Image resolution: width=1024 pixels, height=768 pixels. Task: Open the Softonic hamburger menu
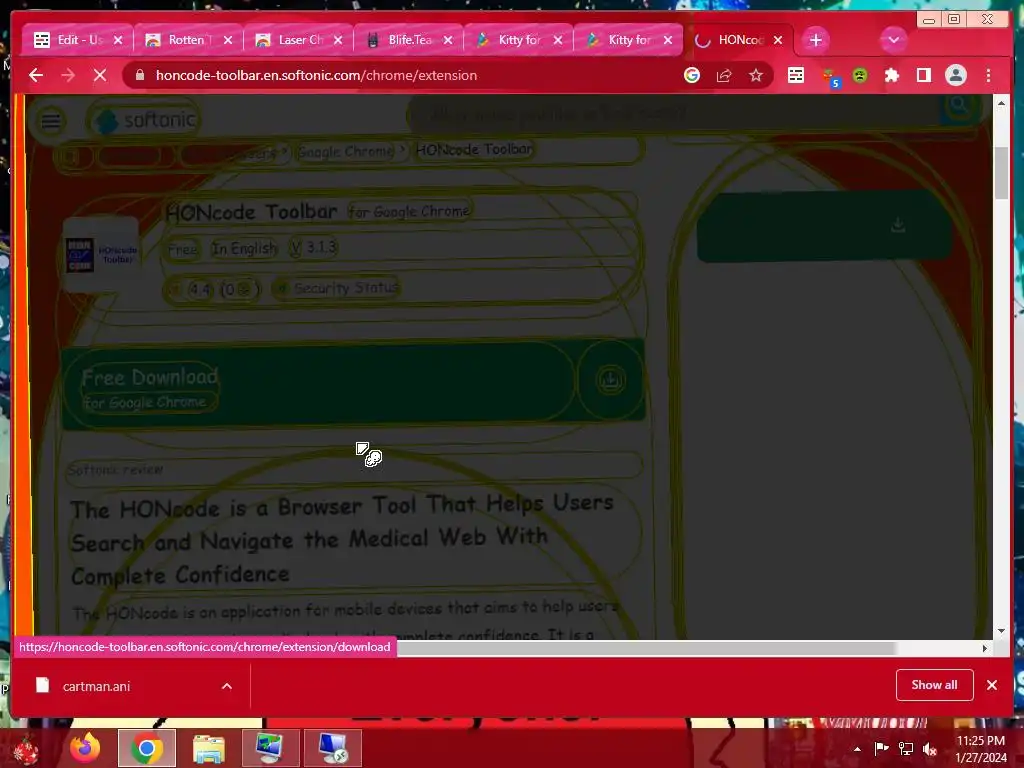50,121
